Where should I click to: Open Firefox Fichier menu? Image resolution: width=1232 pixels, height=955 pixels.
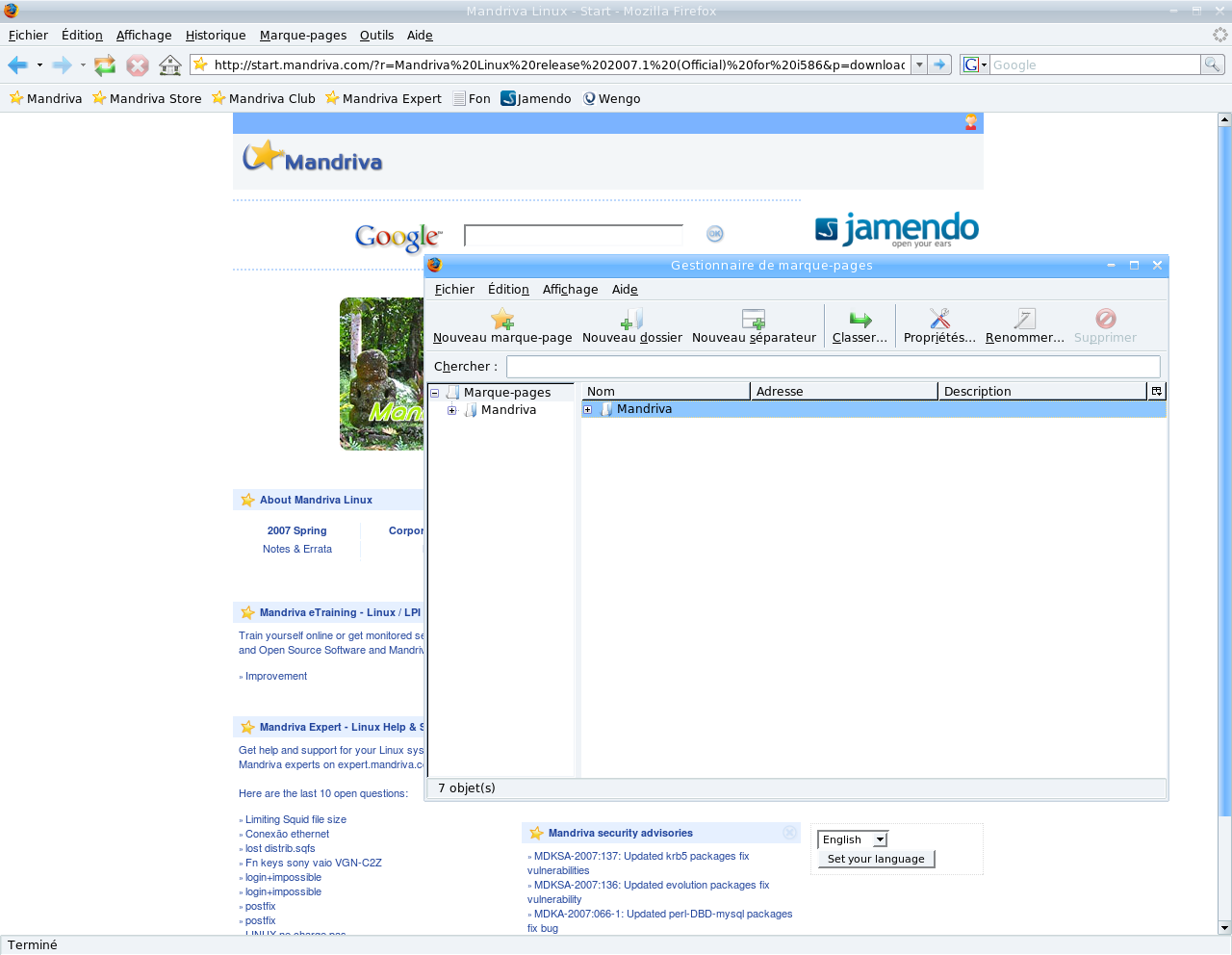pyautogui.click(x=28, y=36)
